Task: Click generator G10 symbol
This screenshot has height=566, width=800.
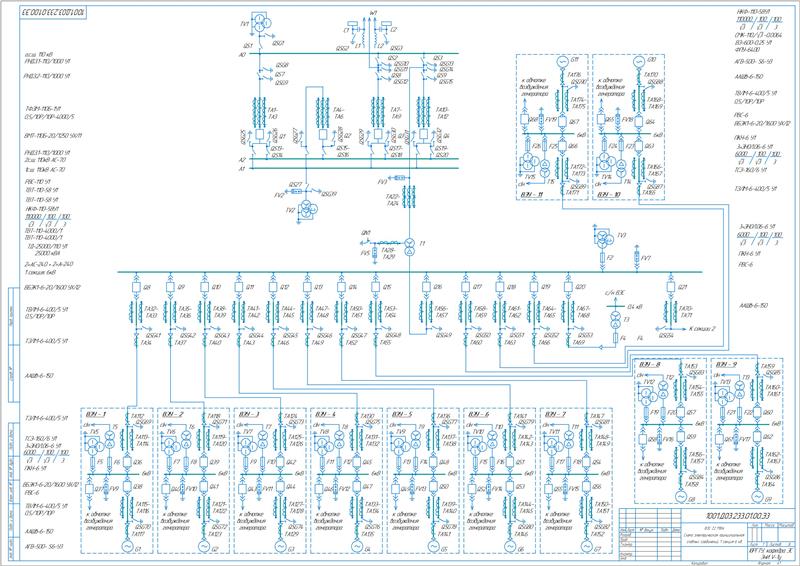Action: [x=638, y=62]
